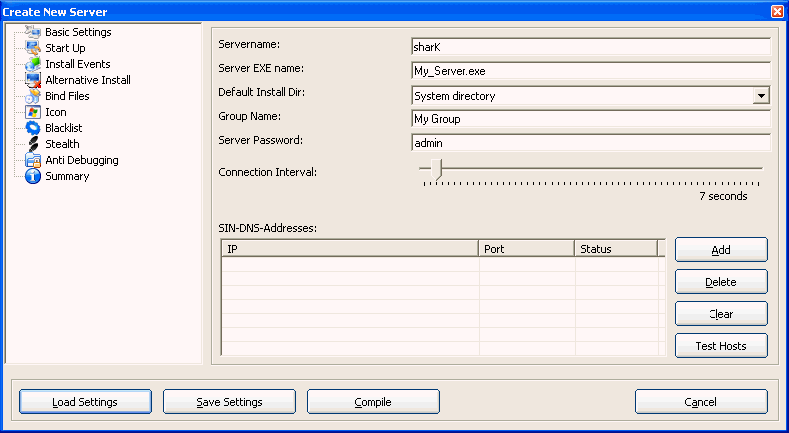Select the Basic Settings icon in tree
The image size is (789, 433).
32,32
